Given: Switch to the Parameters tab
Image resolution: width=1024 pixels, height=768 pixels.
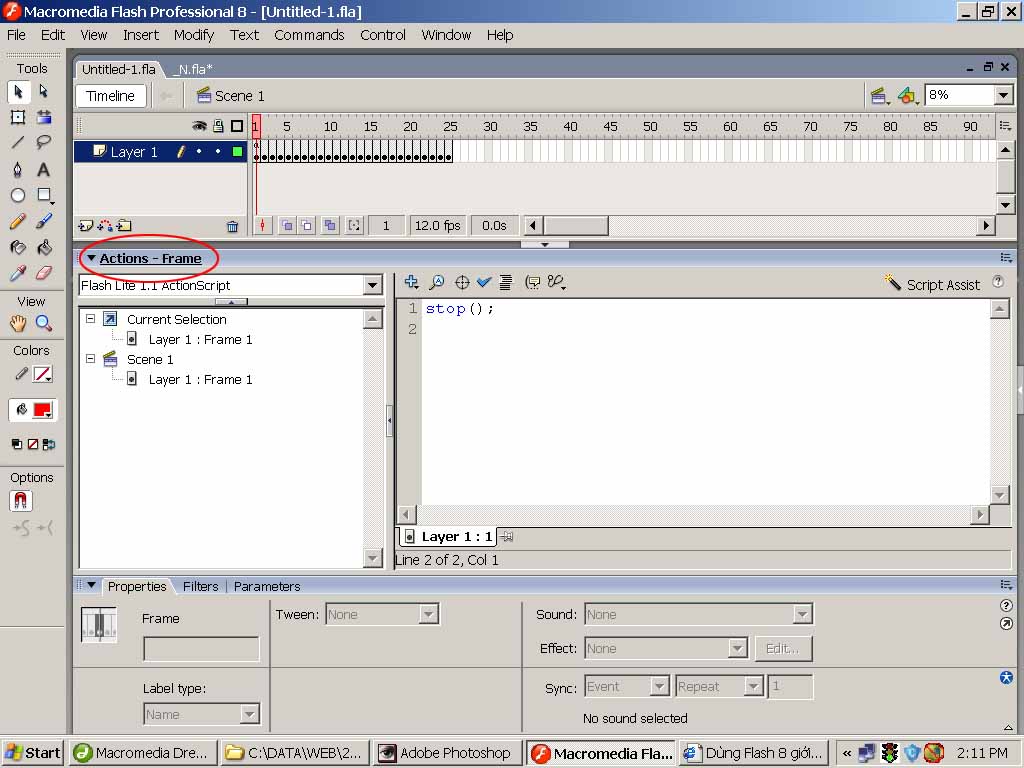Looking at the screenshot, I should [267, 586].
